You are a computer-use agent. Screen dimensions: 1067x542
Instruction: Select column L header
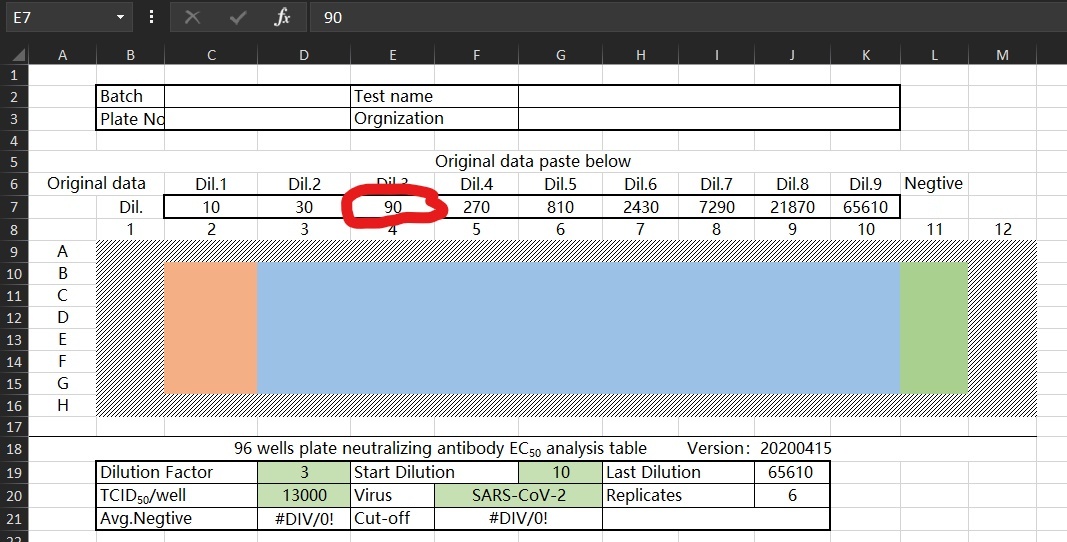point(934,56)
